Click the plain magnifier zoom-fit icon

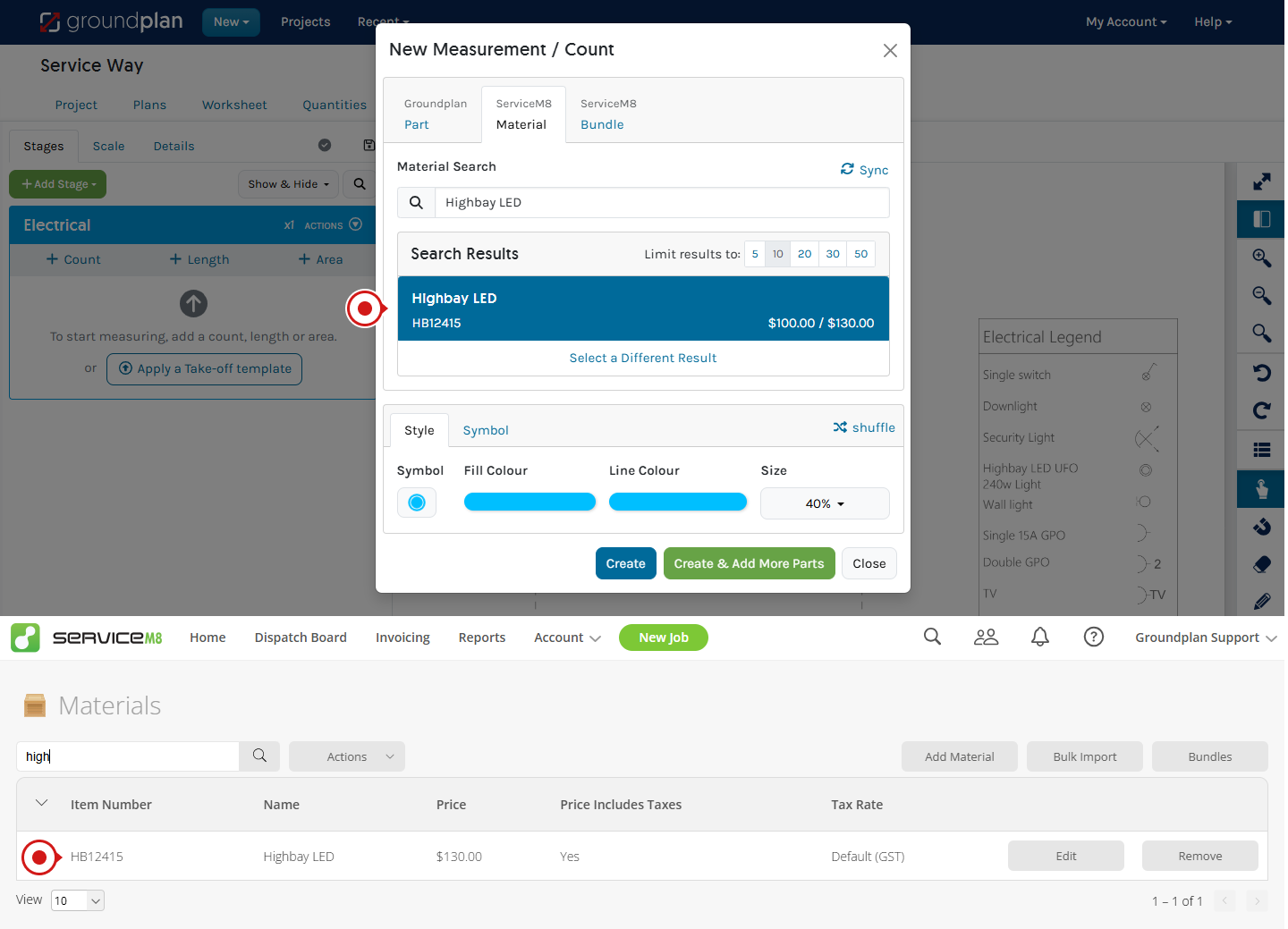point(1261,333)
